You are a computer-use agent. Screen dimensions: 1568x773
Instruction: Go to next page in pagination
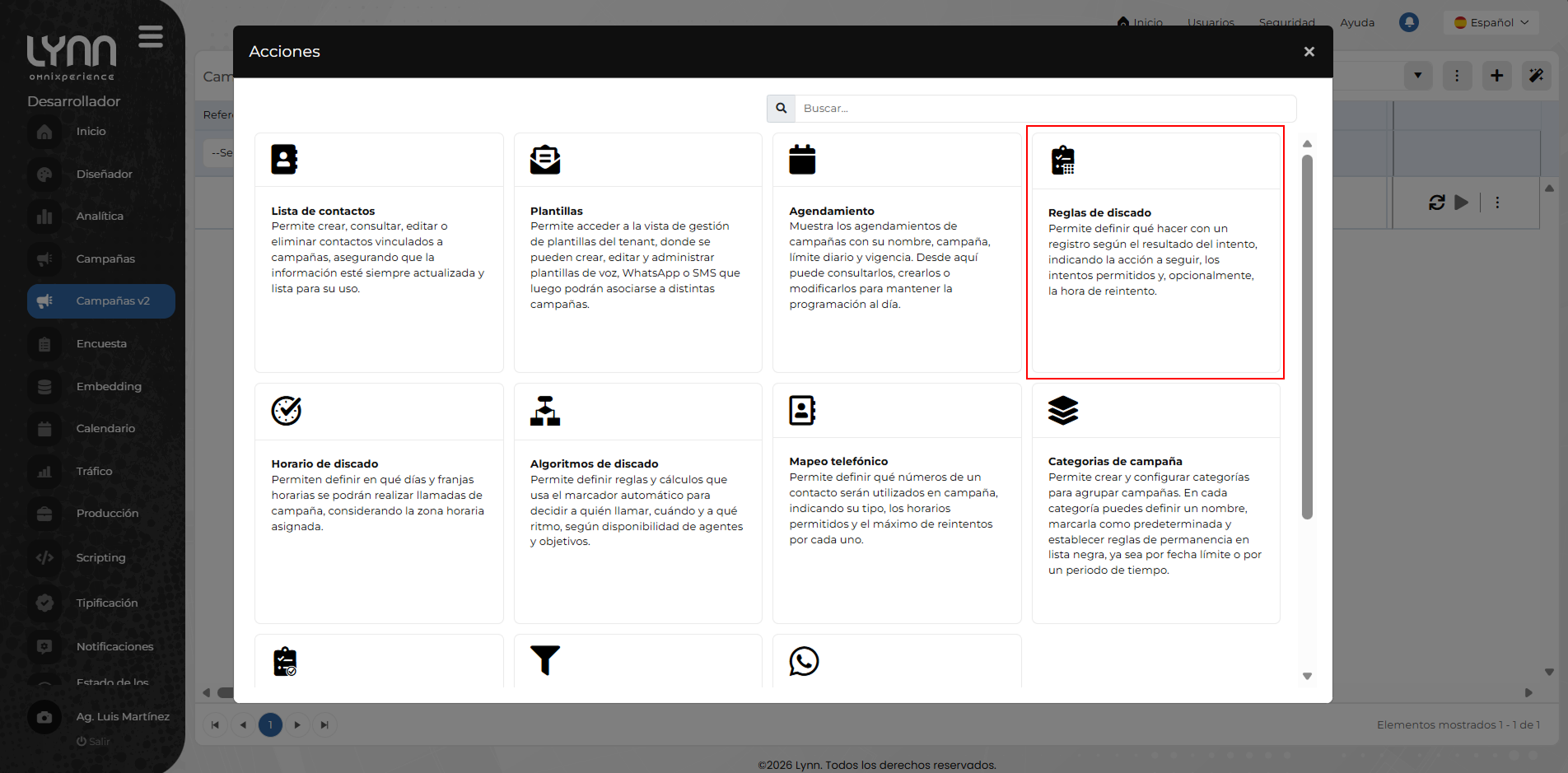coord(297,725)
